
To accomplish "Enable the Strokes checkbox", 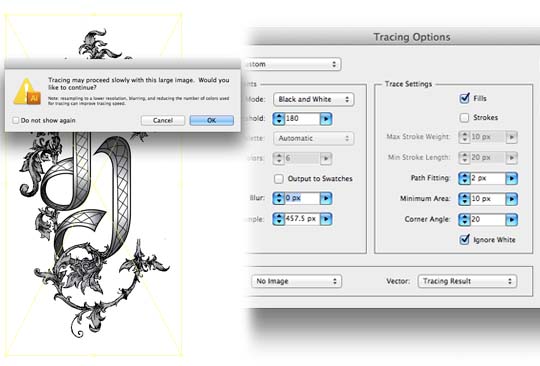I will [464, 118].
